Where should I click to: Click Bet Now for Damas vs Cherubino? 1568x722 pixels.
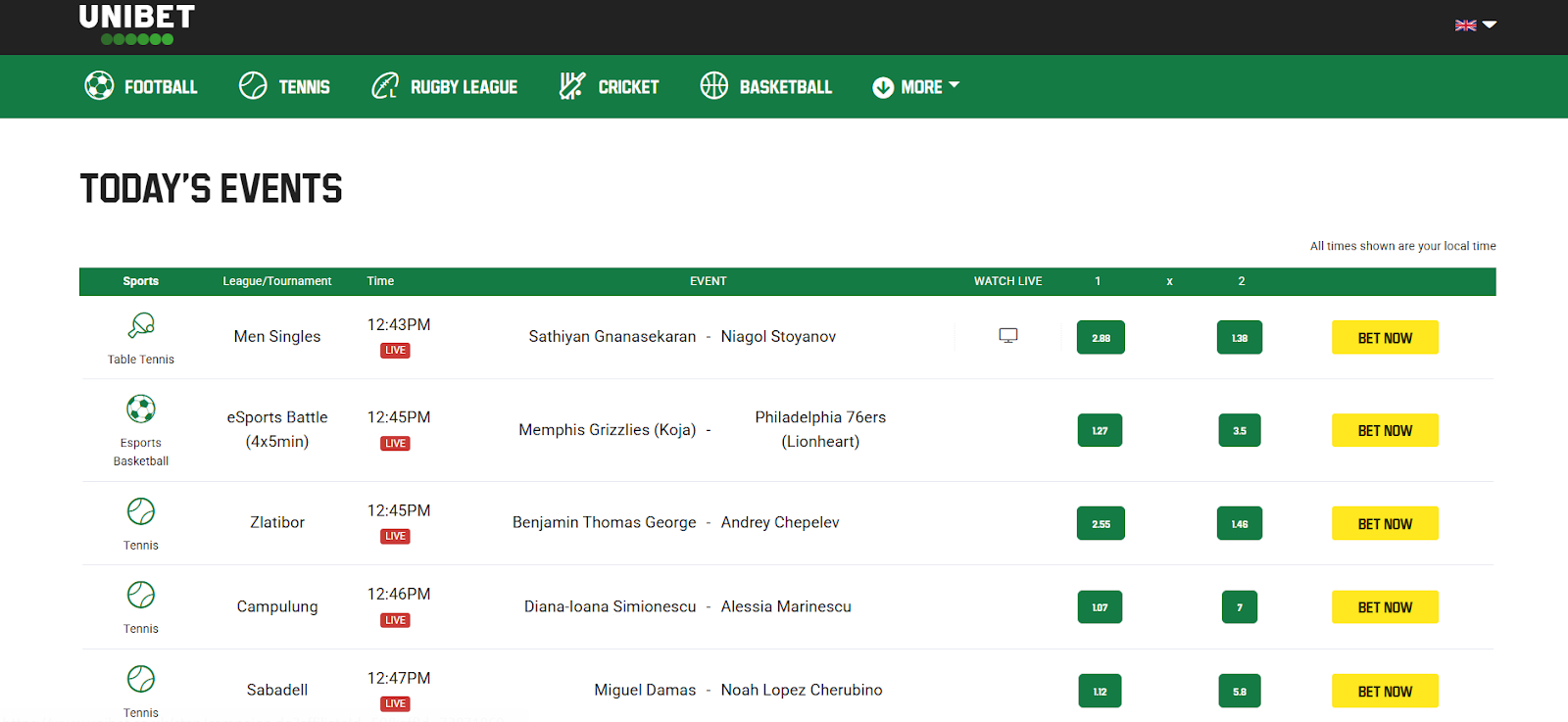tap(1385, 691)
